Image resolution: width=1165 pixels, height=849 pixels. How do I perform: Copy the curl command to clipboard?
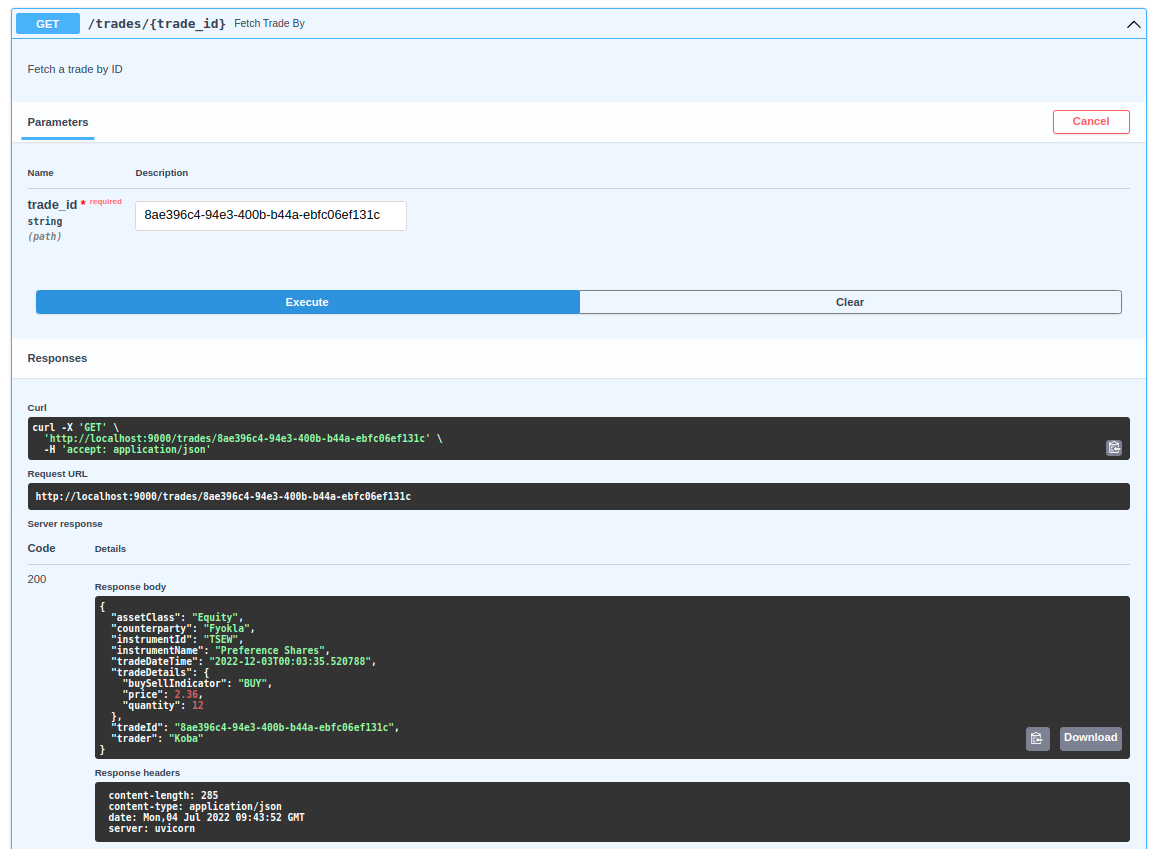coord(1113,447)
